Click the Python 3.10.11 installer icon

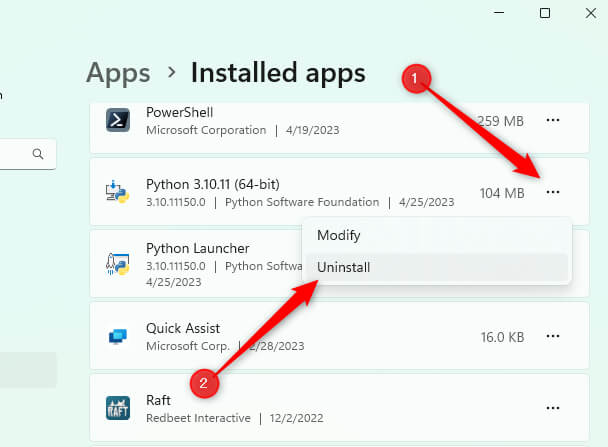click(x=118, y=192)
